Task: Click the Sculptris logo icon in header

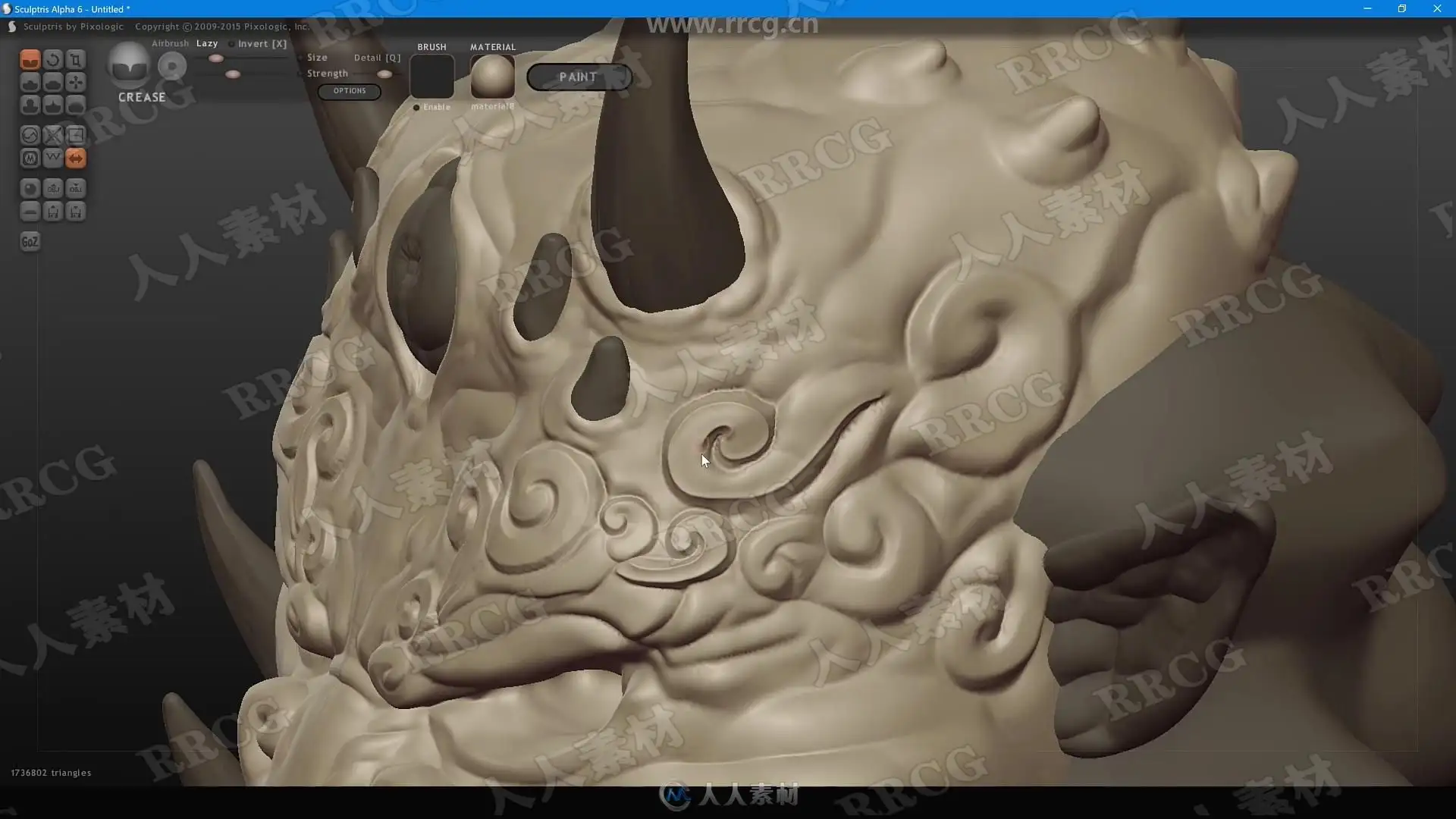Action: coord(12,27)
